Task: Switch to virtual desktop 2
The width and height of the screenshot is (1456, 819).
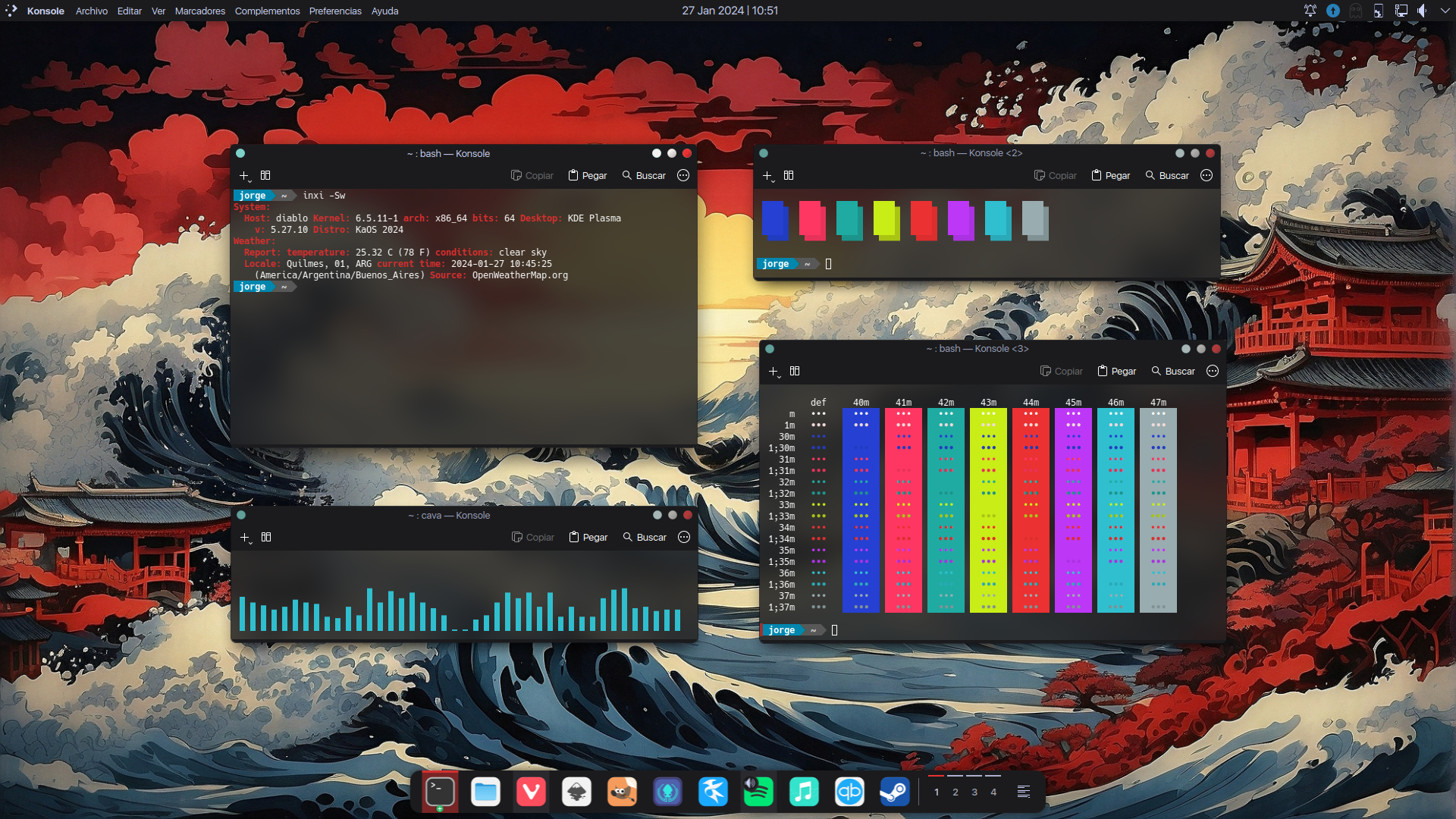Action: (955, 792)
